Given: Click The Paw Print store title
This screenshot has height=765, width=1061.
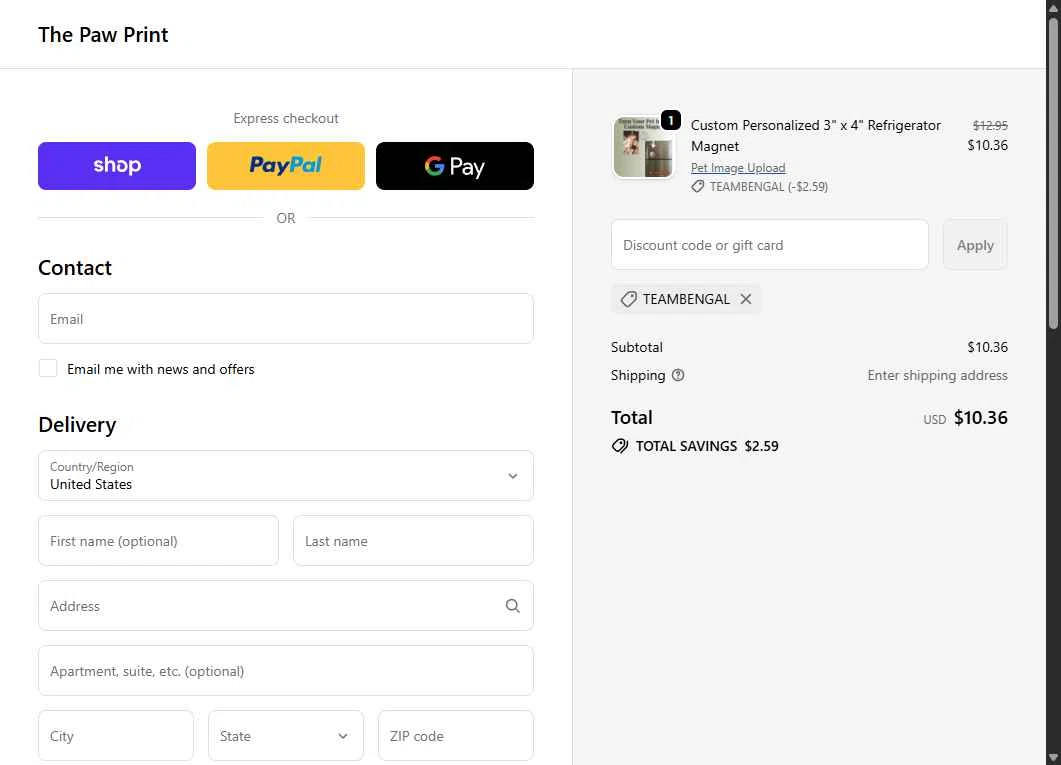Looking at the screenshot, I should [103, 34].
